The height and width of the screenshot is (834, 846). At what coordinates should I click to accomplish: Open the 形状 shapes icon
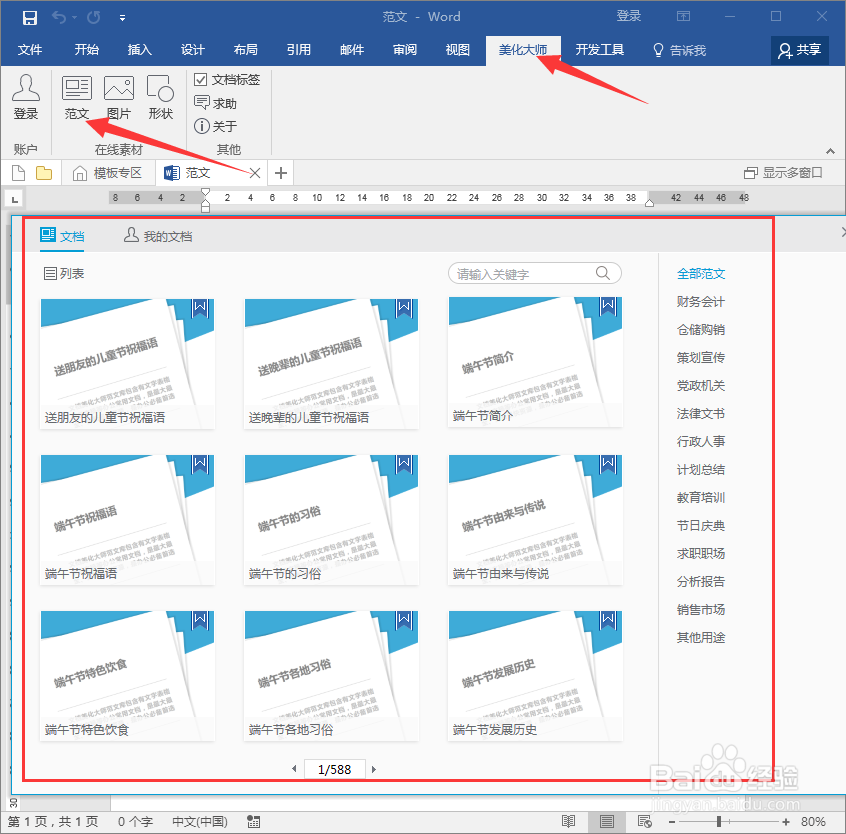160,97
